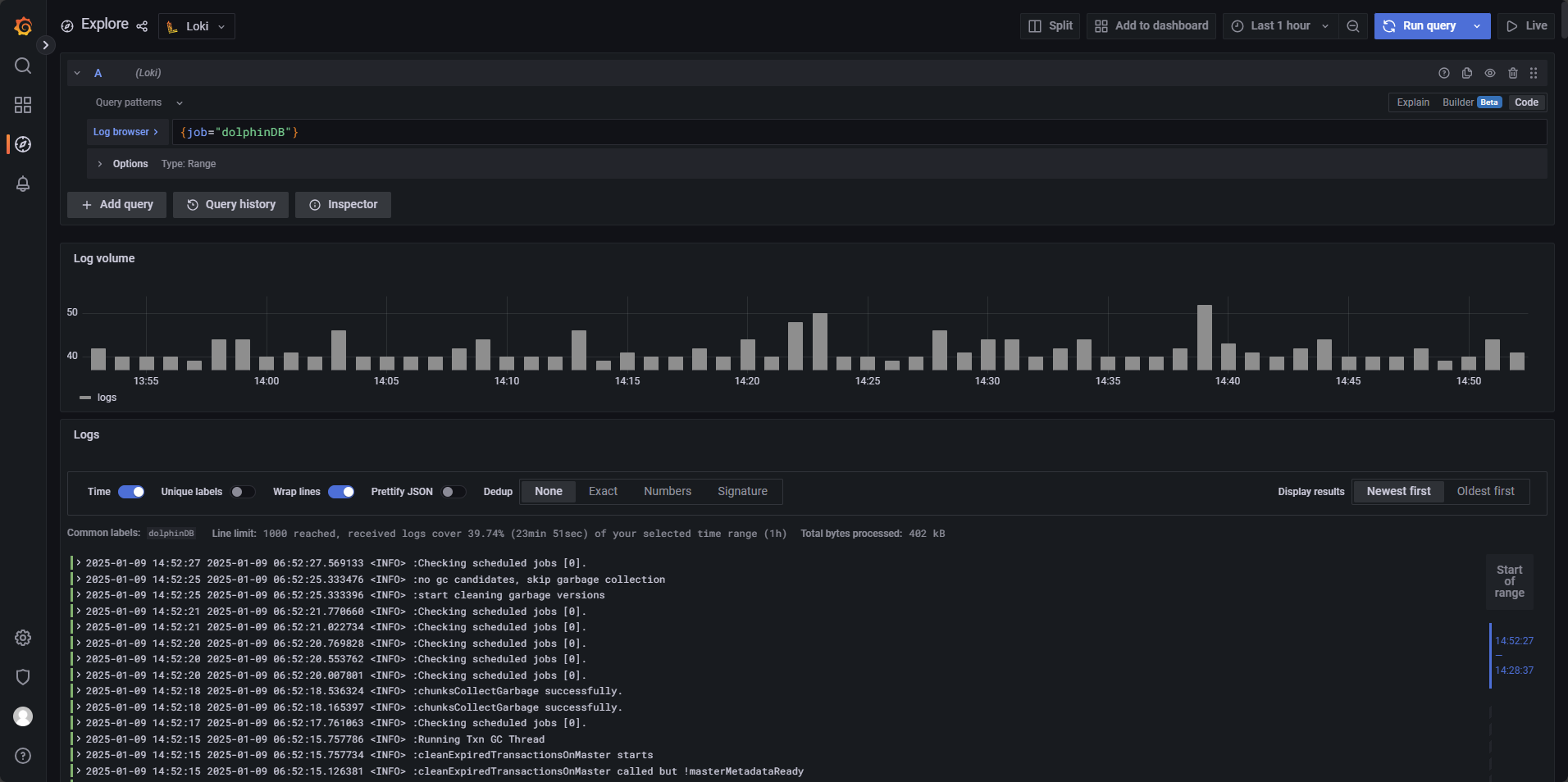Click the Query history button
1568x782 pixels.
click(230, 204)
